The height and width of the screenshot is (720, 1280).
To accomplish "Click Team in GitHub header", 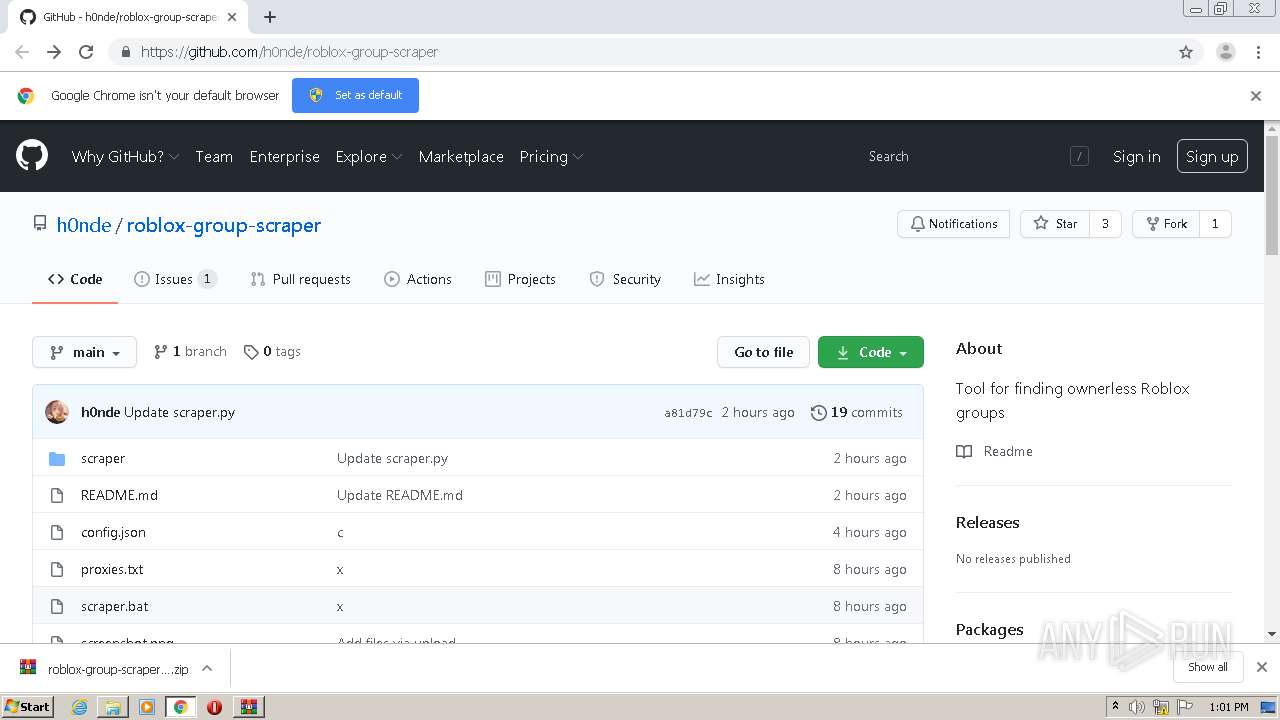I will click(x=214, y=156).
